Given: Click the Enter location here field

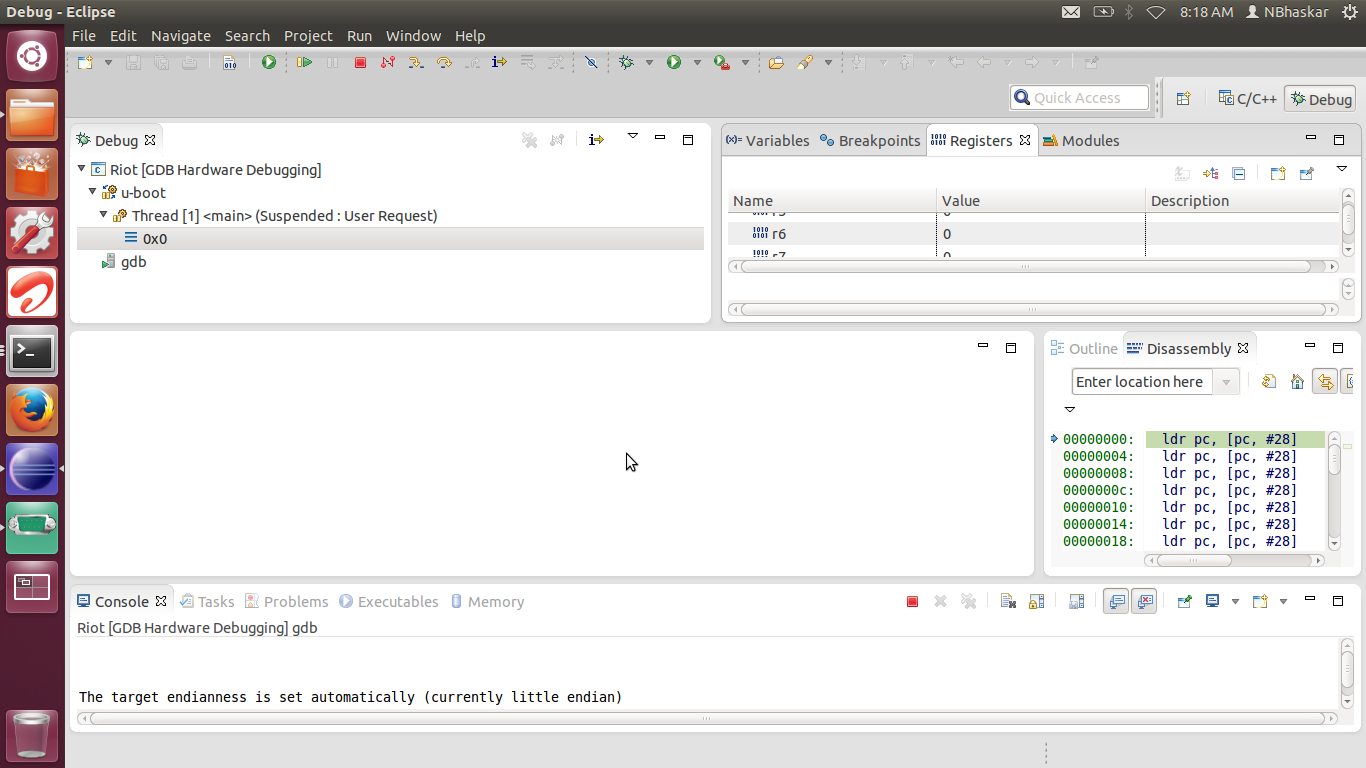Looking at the screenshot, I should [x=1142, y=382].
